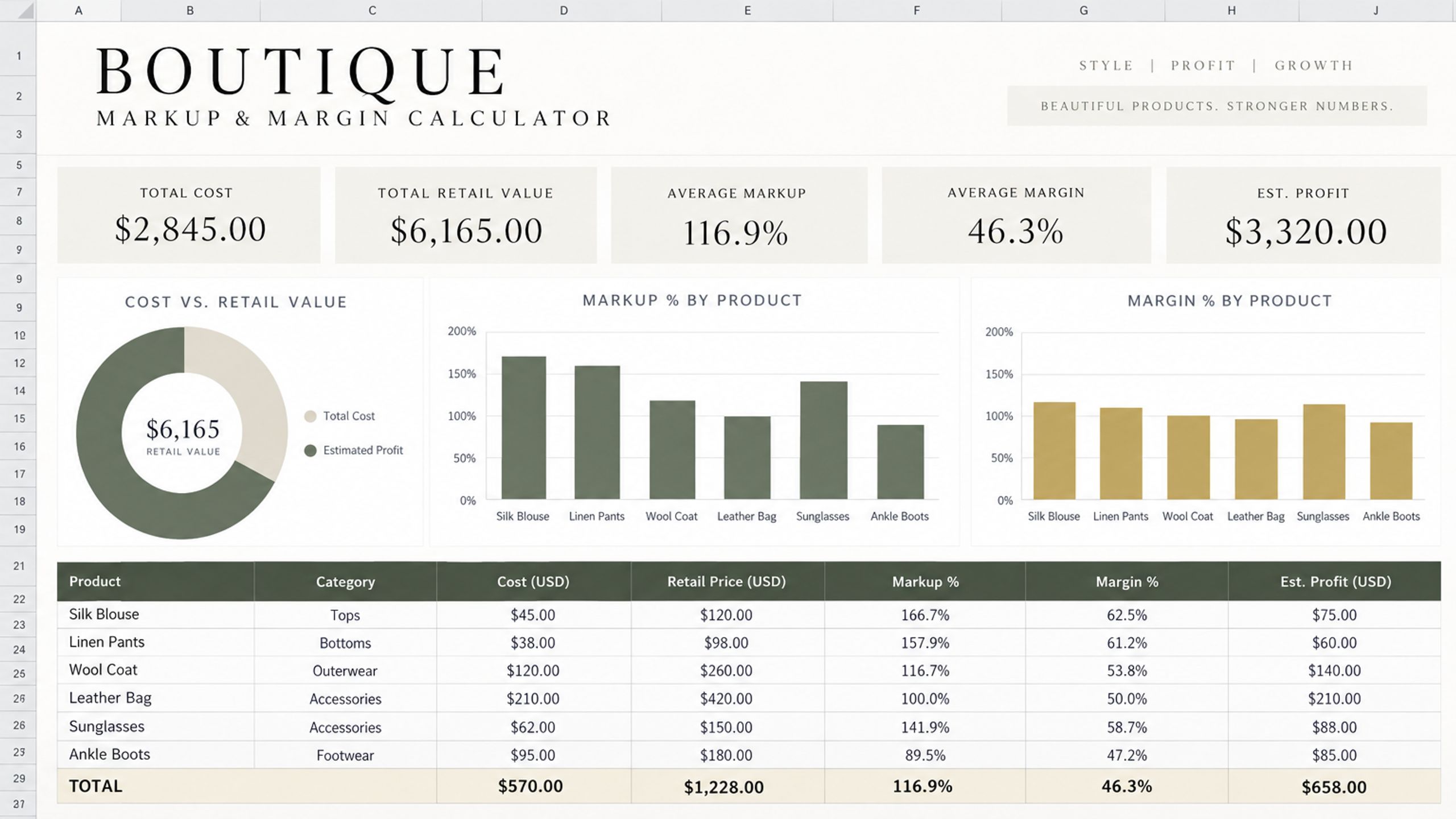Screen dimensions: 1456x819
Task: Click the Total Cost value $2,845.00
Action: coord(190,229)
